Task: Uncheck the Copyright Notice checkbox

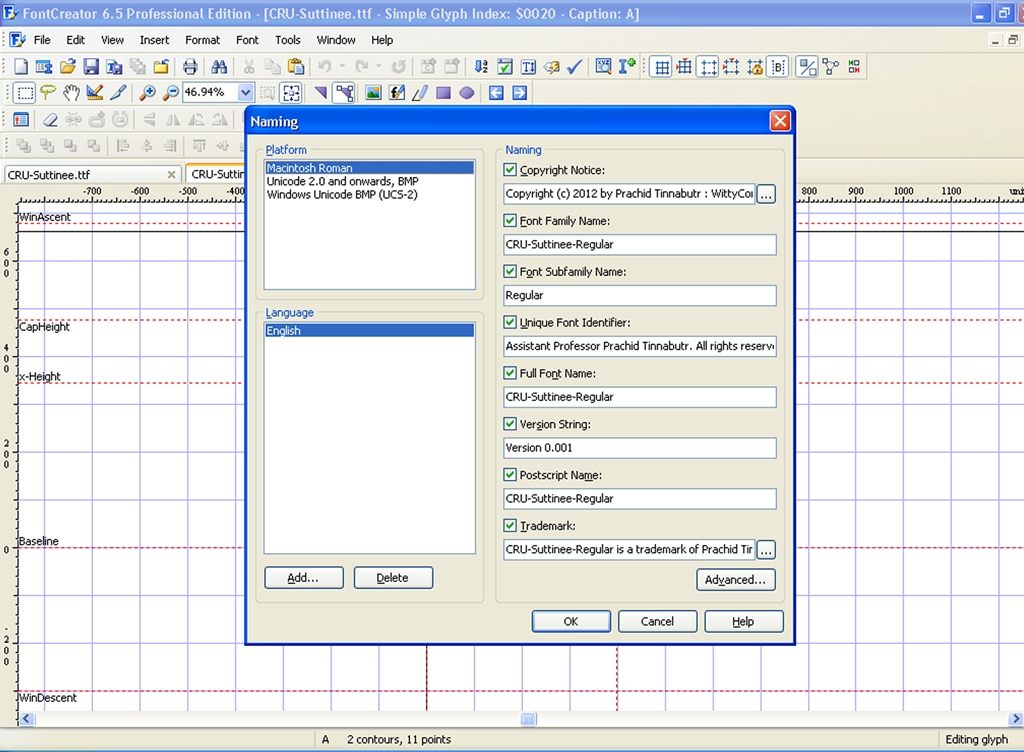Action: [x=511, y=171]
